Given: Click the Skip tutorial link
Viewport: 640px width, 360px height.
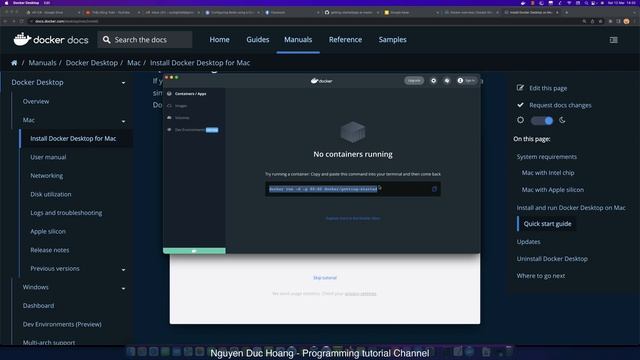Looking at the screenshot, I should point(325,278).
